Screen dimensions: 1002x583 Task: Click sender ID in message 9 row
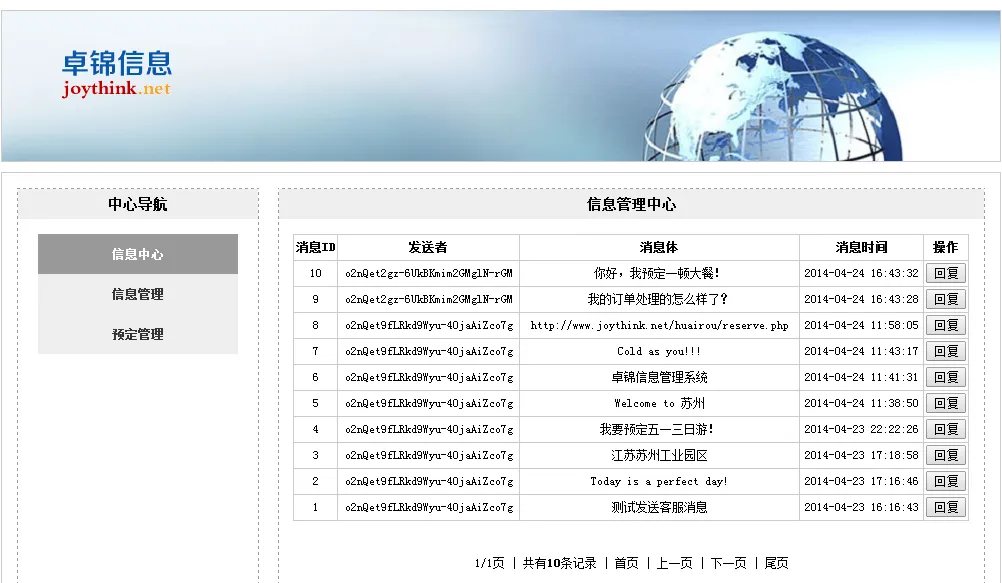point(429,299)
